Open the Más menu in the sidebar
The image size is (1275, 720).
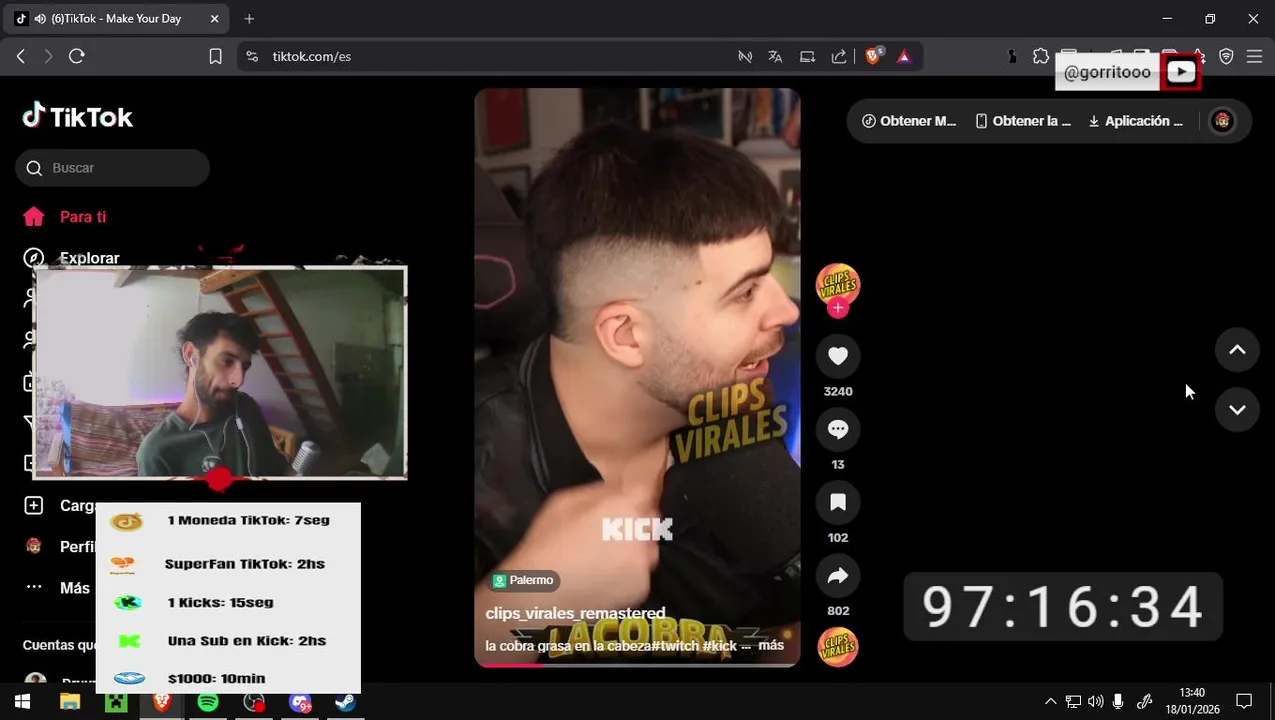coord(57,588)
